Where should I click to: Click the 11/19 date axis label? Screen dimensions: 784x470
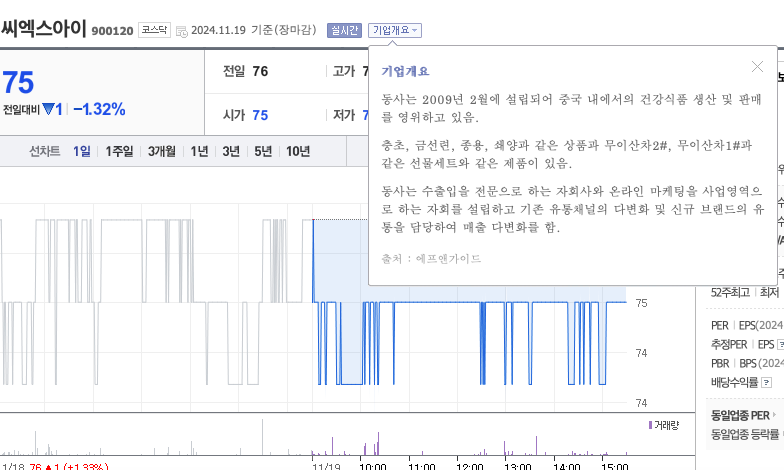click(x=326, y=466)
